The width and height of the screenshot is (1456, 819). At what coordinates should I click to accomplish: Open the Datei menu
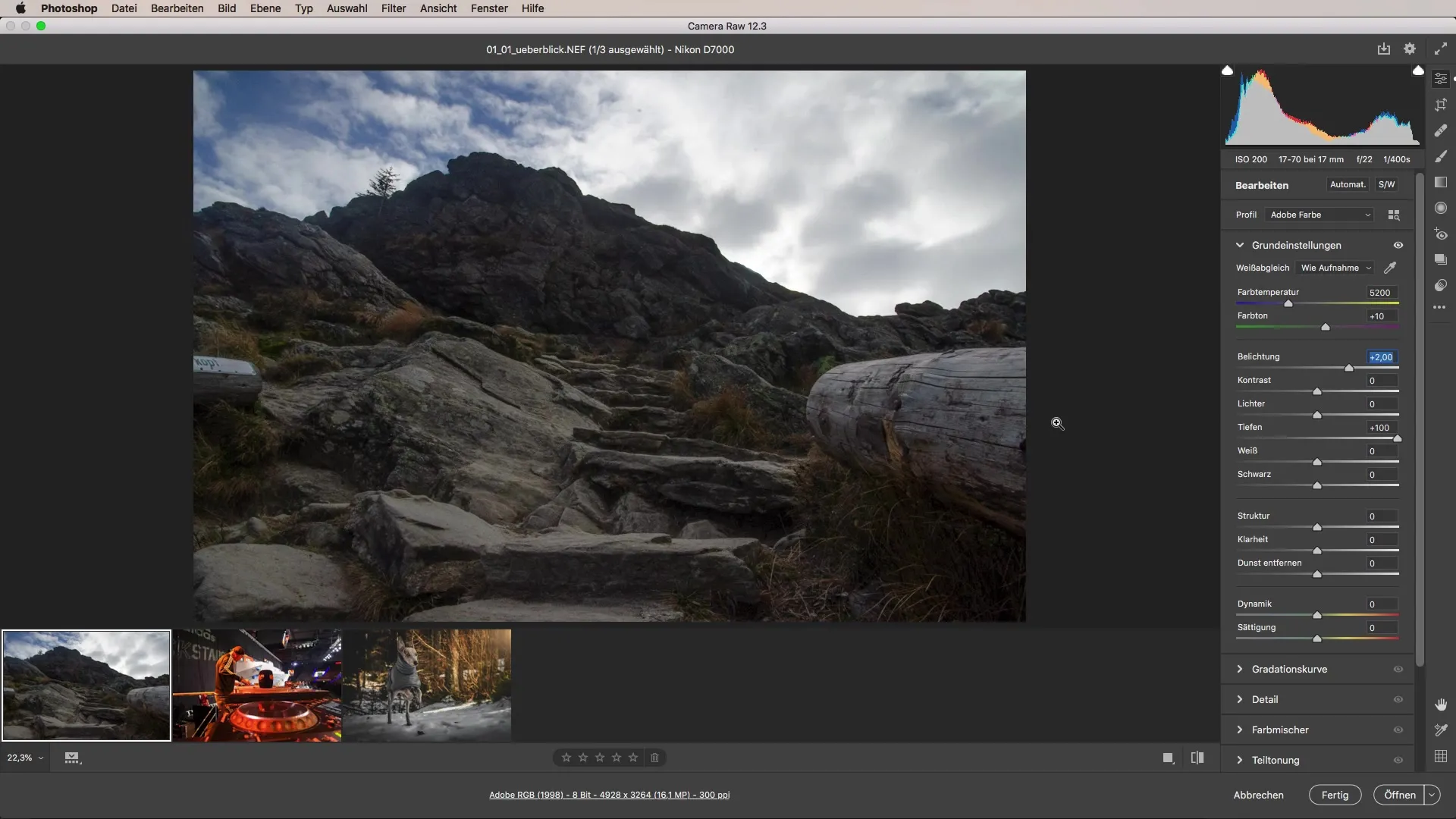point(124,8)
